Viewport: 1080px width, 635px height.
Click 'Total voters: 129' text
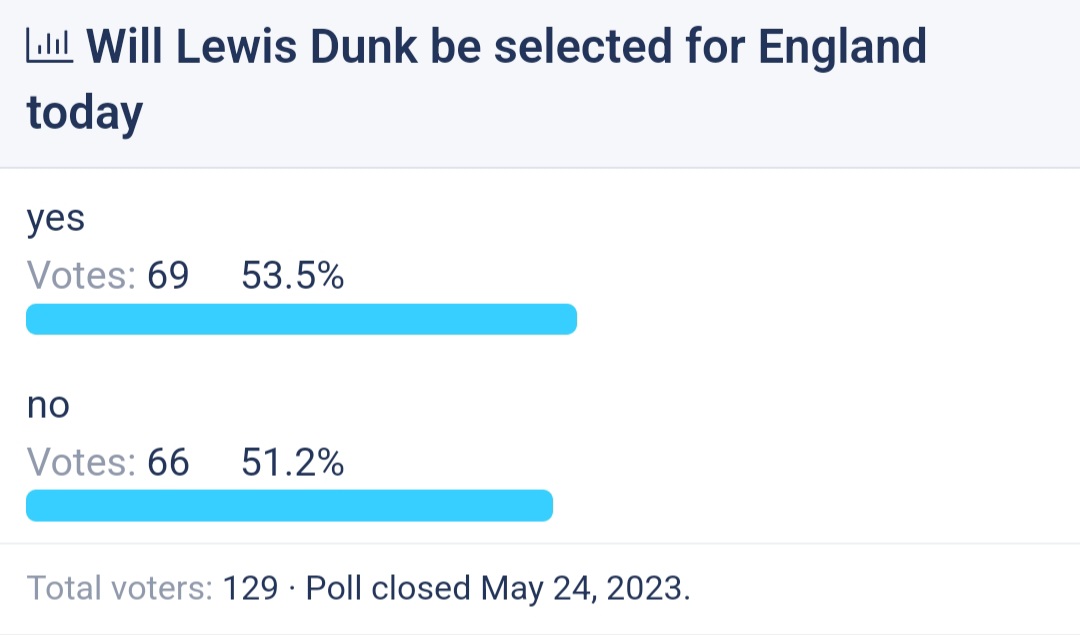click(152, 588)
